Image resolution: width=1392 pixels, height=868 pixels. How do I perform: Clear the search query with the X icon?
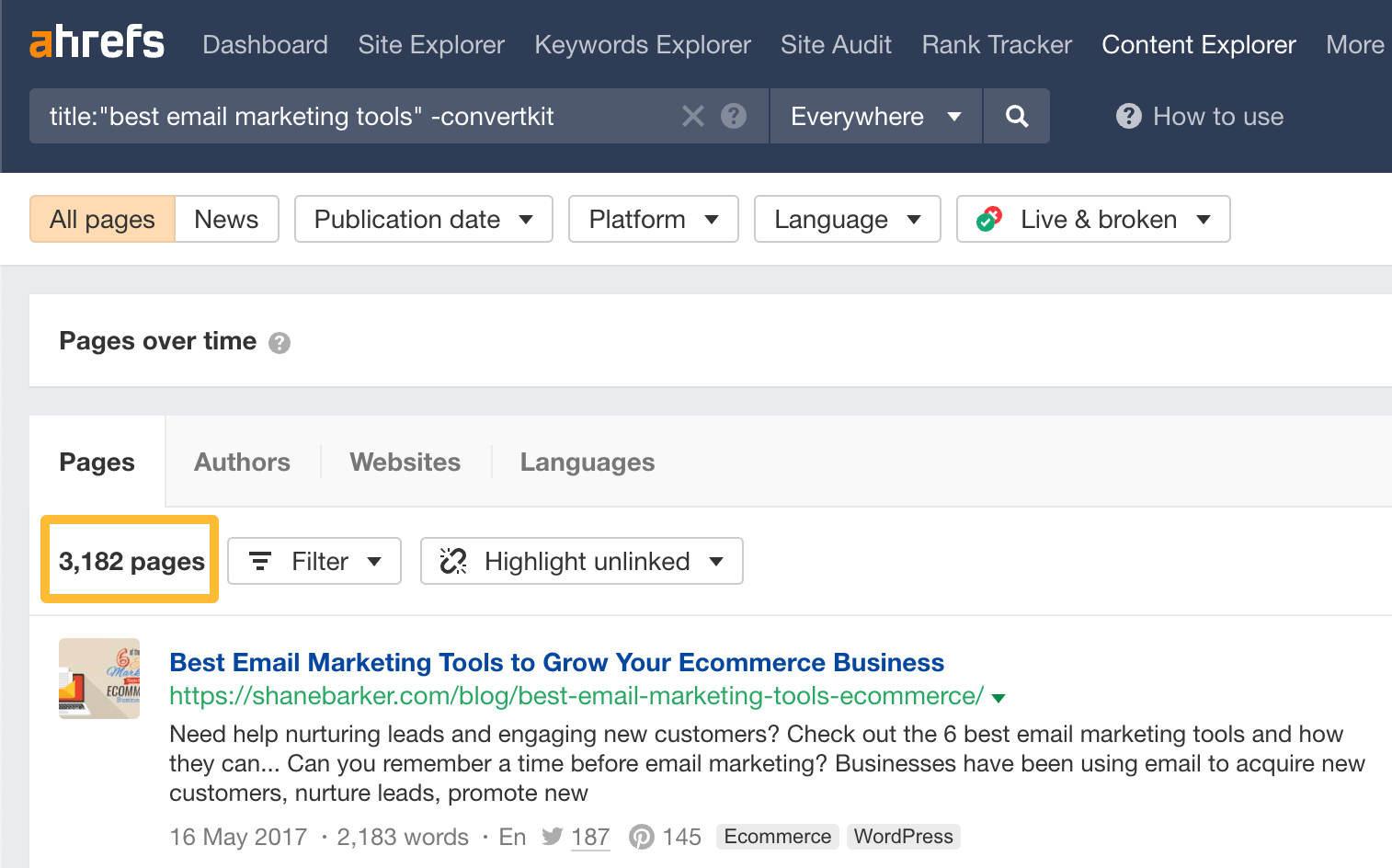pos(692,116)
